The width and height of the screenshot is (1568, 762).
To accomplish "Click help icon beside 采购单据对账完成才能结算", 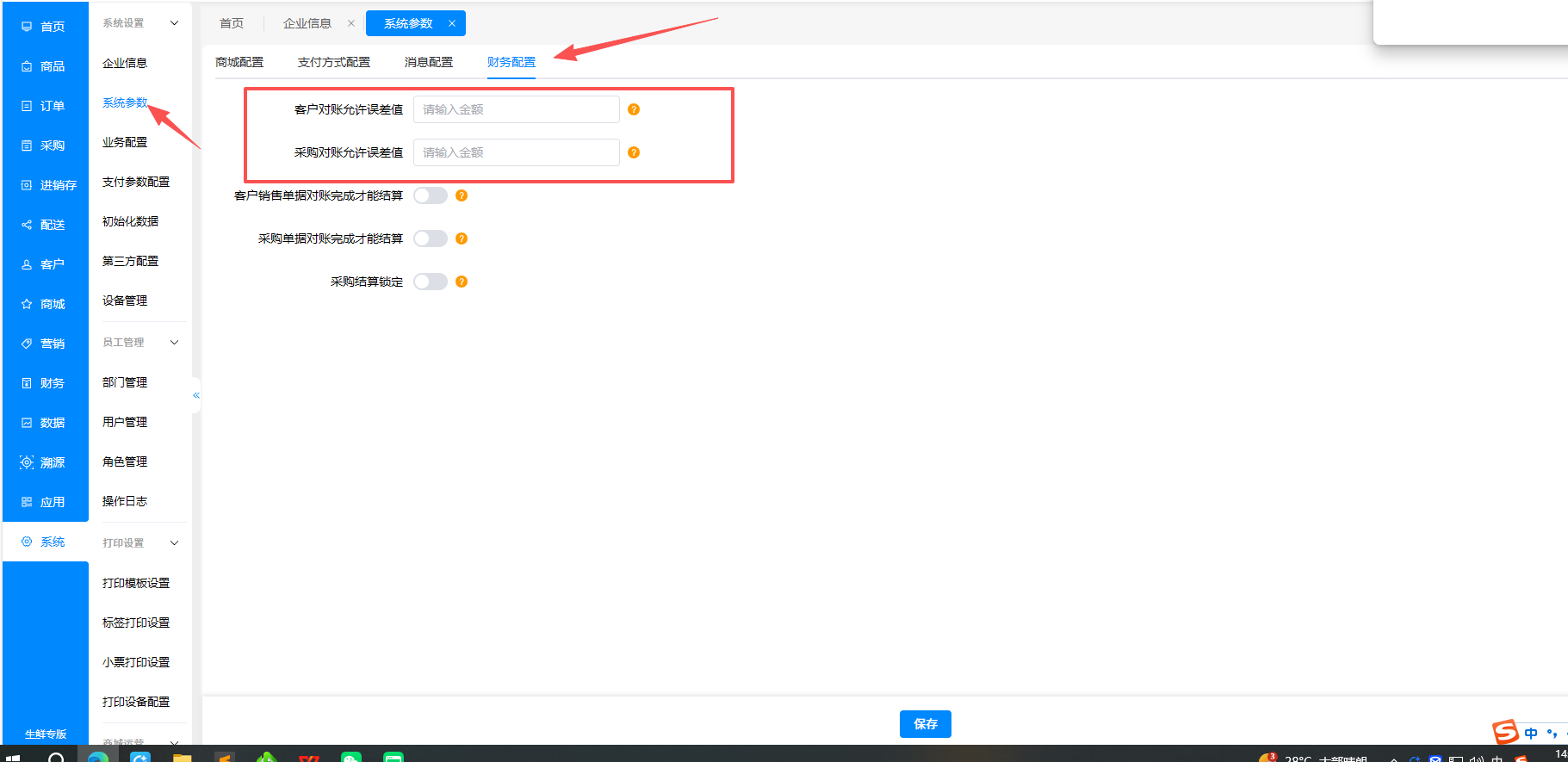I will tap(462, 239).
